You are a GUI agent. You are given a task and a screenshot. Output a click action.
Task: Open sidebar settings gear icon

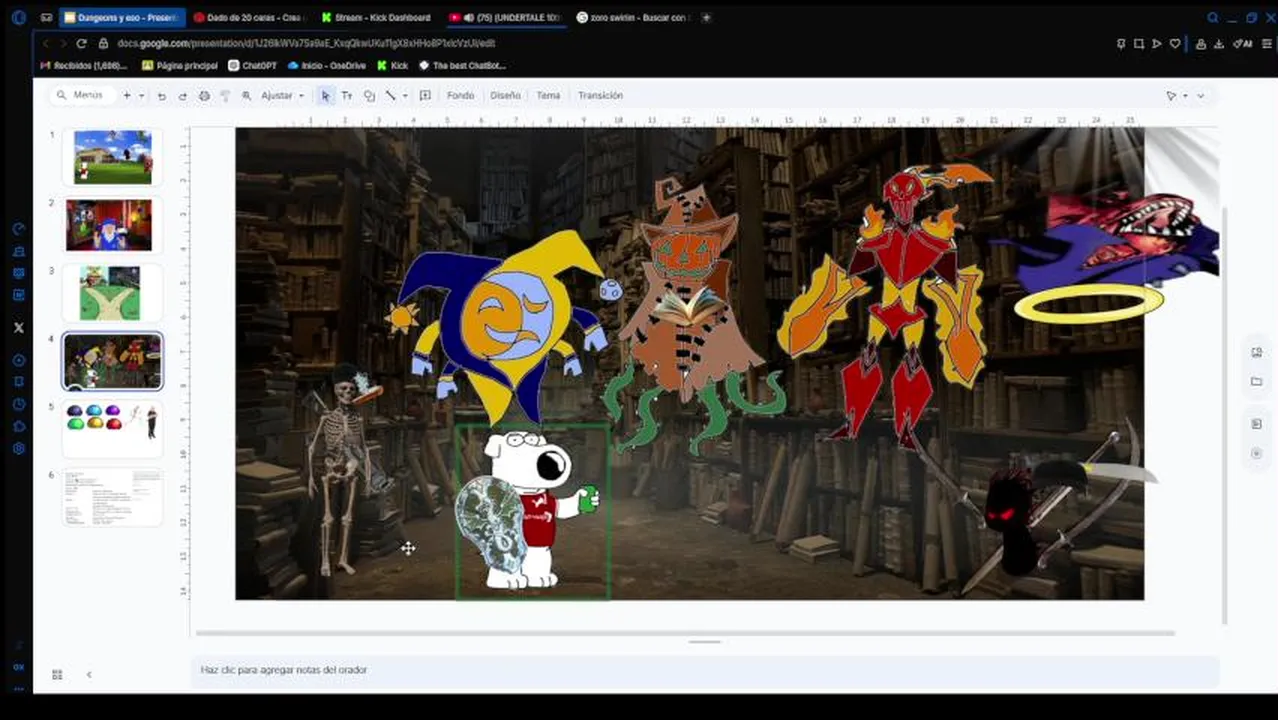point(18,449)
